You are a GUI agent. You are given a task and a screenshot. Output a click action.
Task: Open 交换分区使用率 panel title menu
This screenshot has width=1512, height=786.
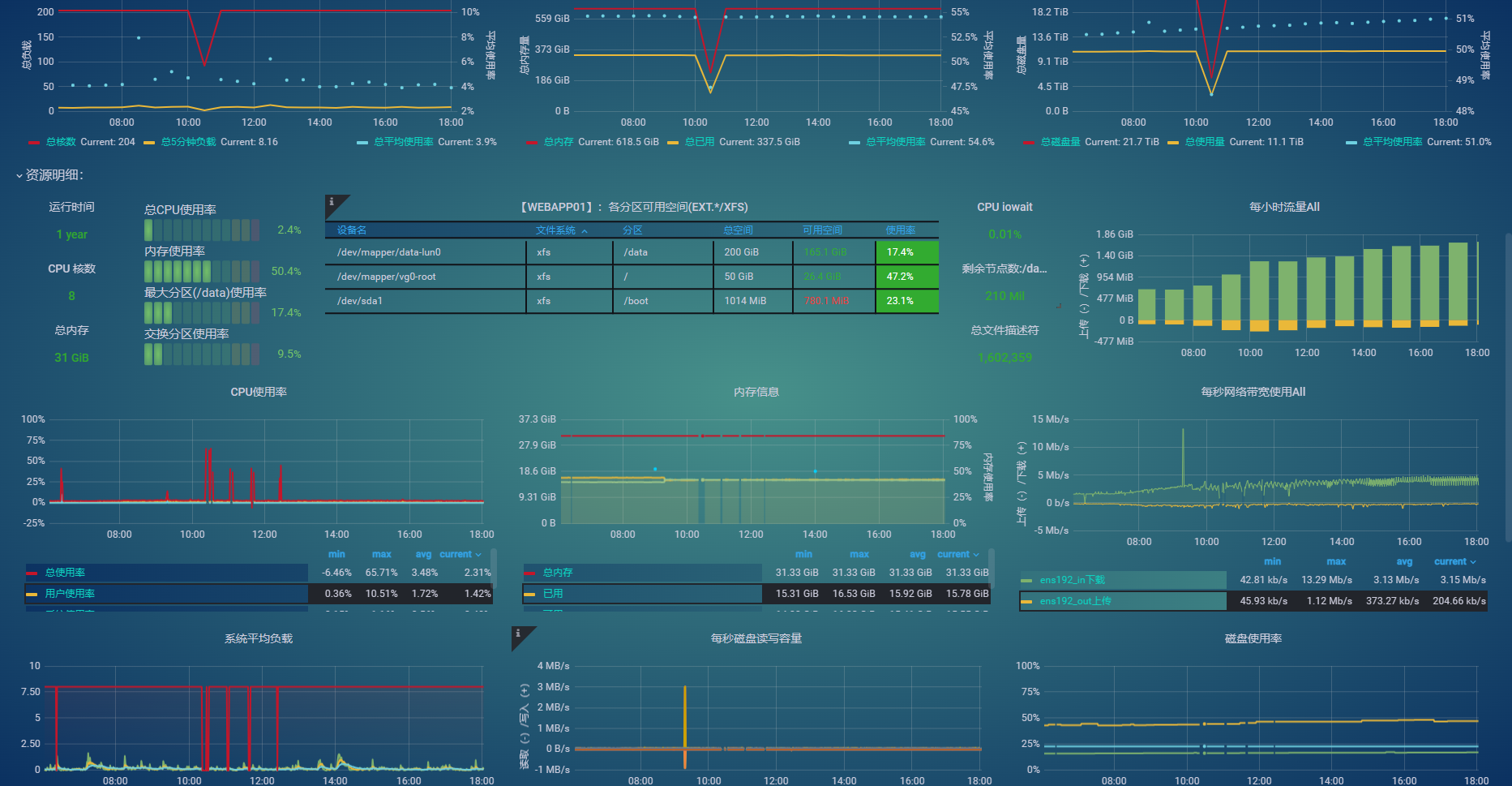(x=186, y=334)
